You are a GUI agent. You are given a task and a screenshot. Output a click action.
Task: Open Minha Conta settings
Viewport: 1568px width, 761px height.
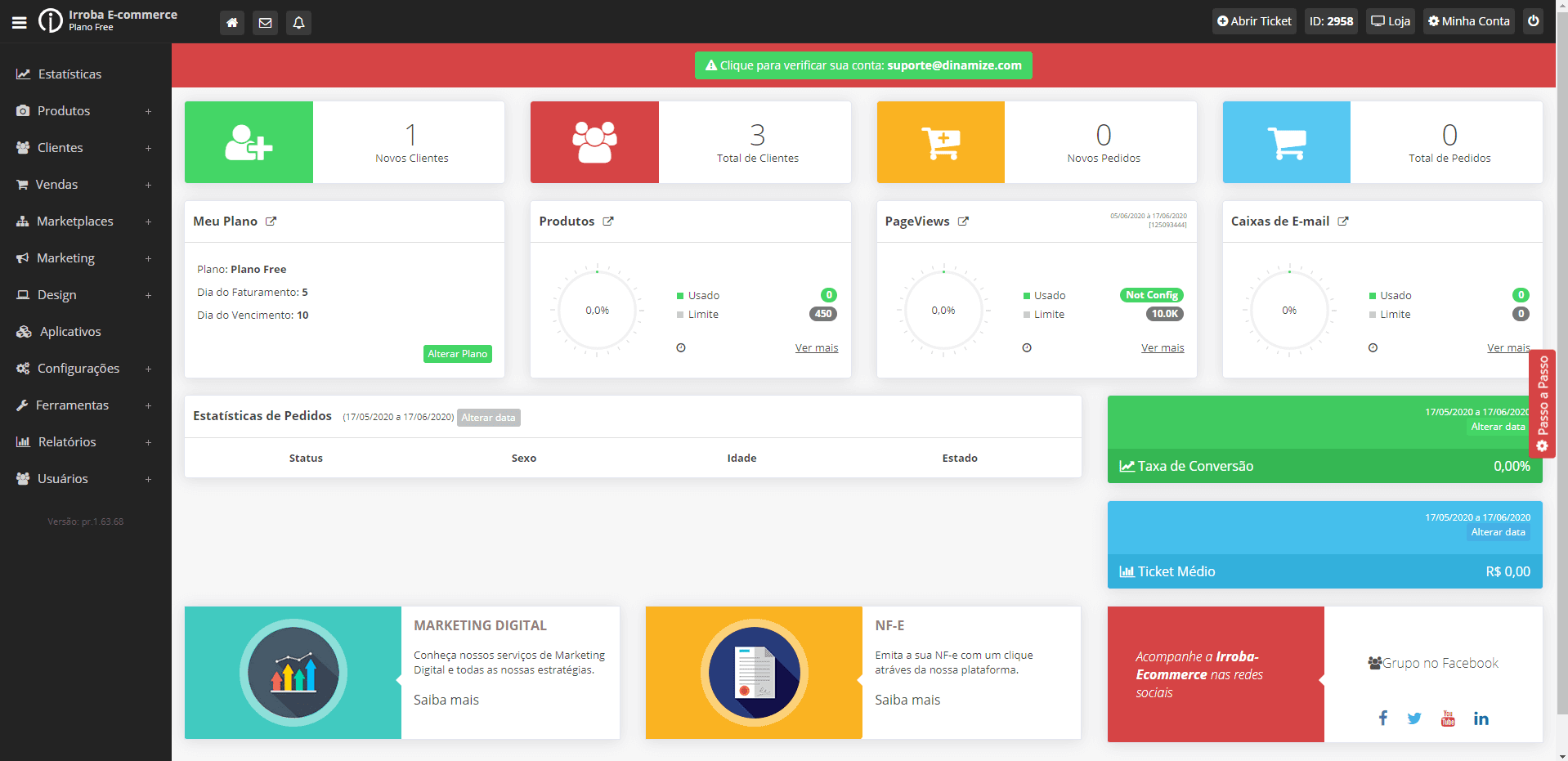pyautogui.click(x=1469, y=21)
